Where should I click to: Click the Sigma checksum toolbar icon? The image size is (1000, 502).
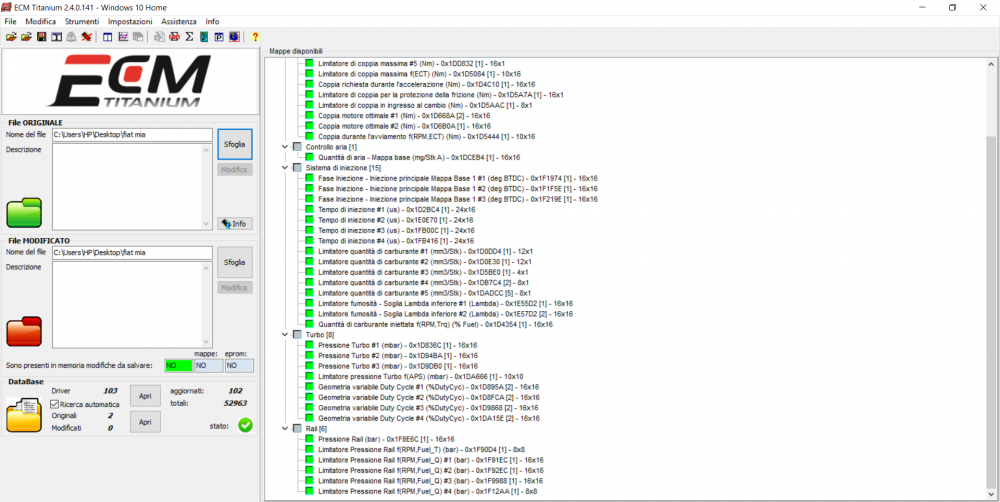pyautogui.click(x=189, y=37)
